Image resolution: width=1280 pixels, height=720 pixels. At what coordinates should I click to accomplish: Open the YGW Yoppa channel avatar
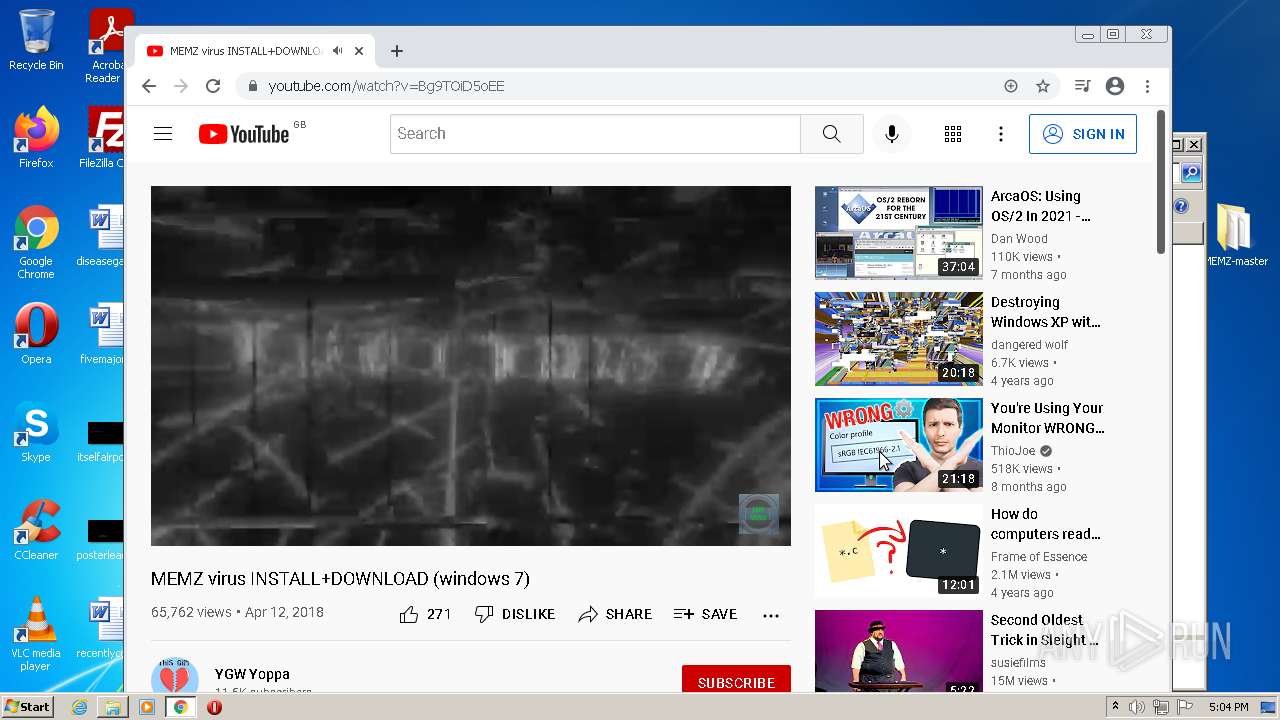(x=175, y=676)
